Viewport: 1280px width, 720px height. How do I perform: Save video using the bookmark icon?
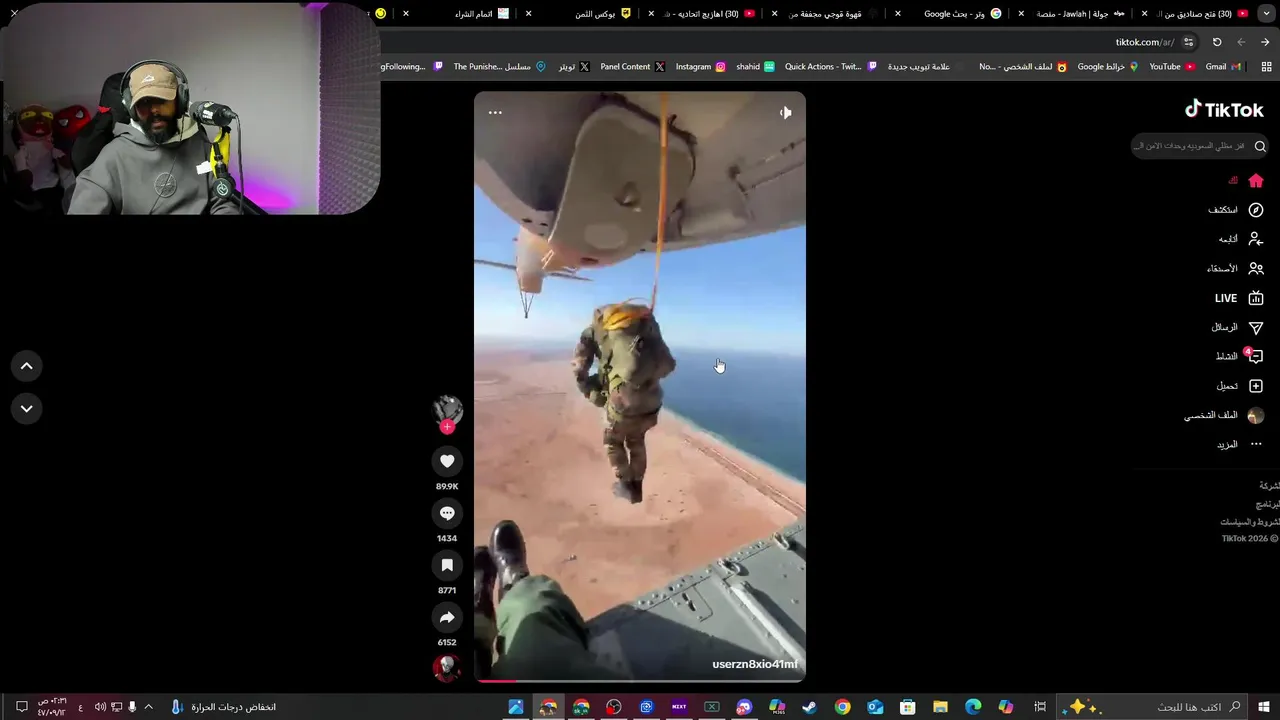pos(447,565)
